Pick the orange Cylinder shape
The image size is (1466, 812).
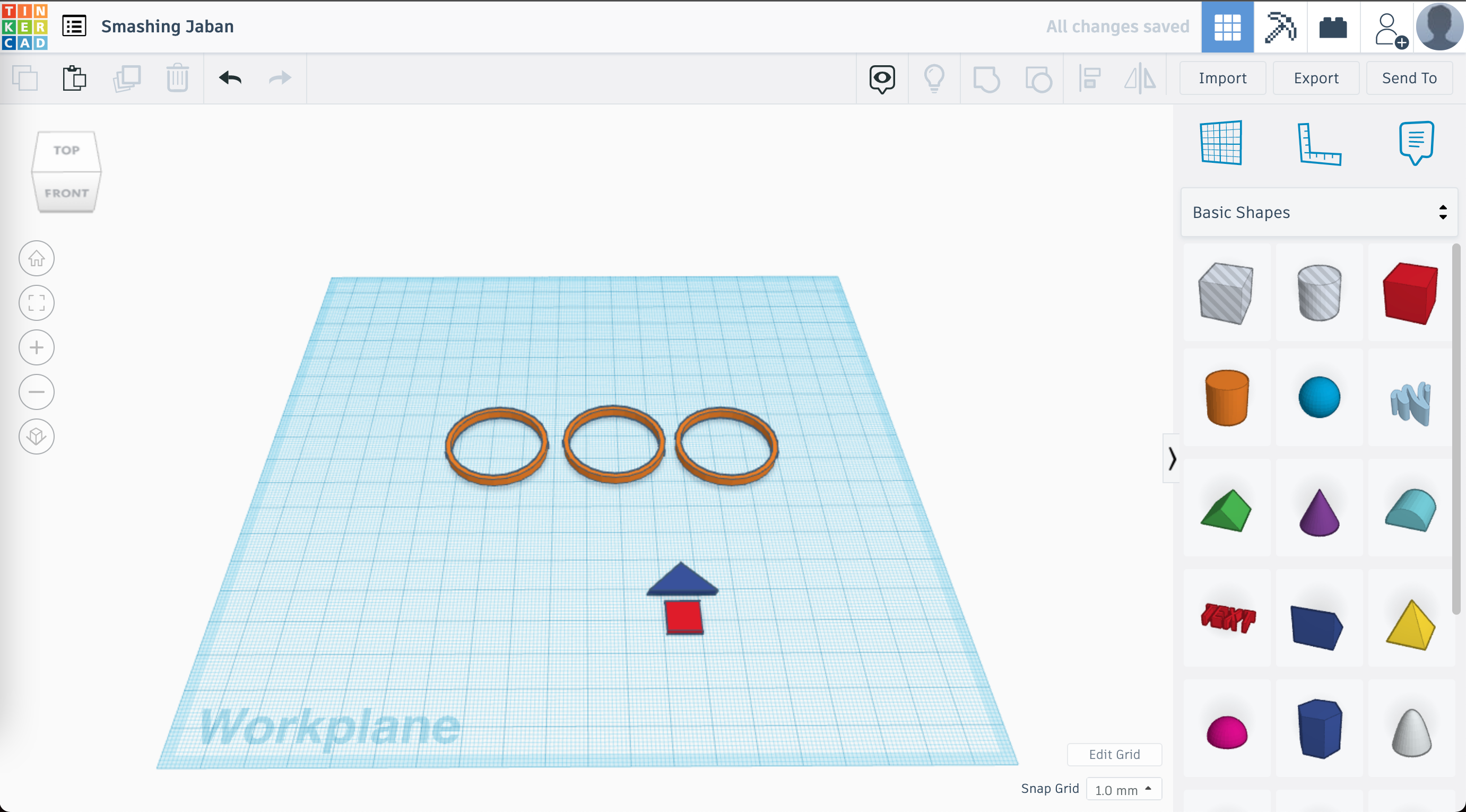click(x=1226, y=397)
